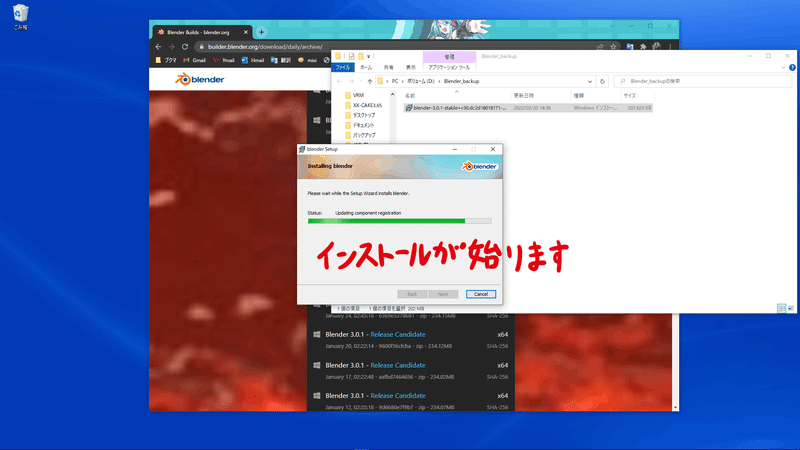Open Explorer help question-mark icon
Image resolution: width=800 pixels, height=450 pixels.
coord(792,67)
